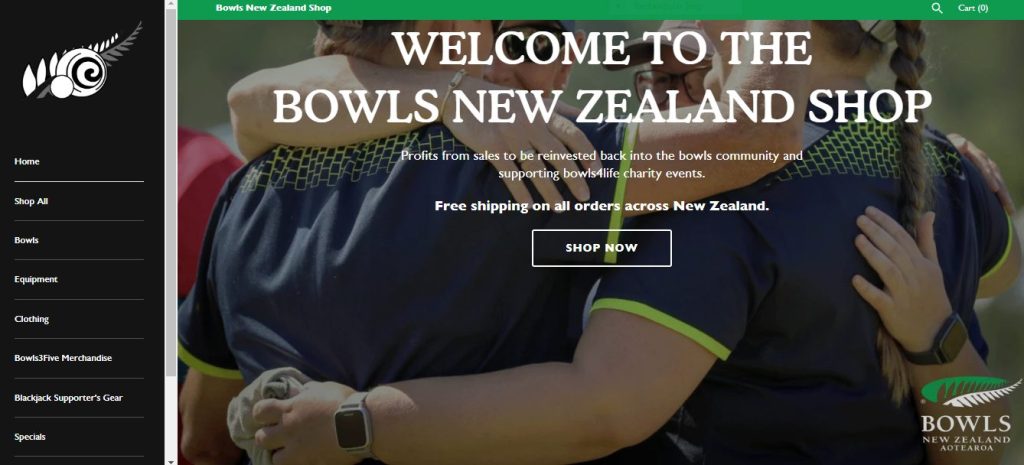Viewport: 1024px width, 465px height.
Task: Click the Bowls New Zealand Aotearoa logo
Action: (970, 415)
